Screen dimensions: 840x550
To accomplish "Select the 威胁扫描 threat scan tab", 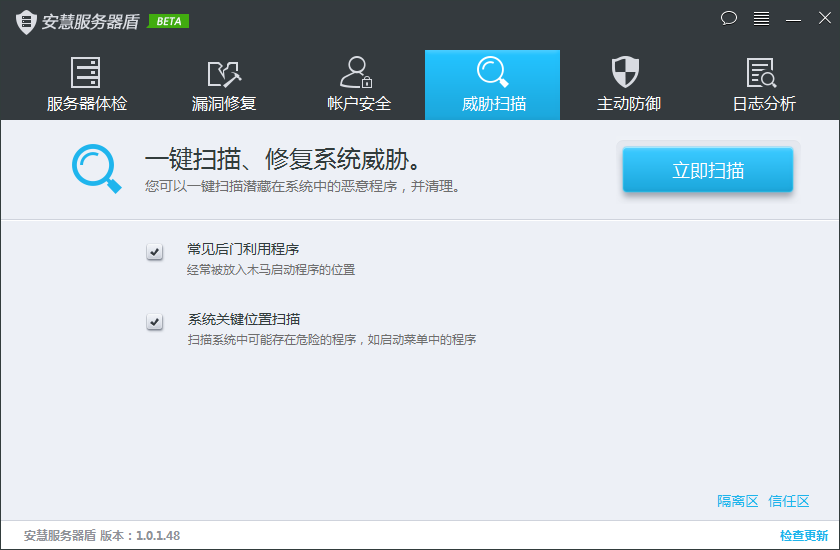I will coord(492,85).
